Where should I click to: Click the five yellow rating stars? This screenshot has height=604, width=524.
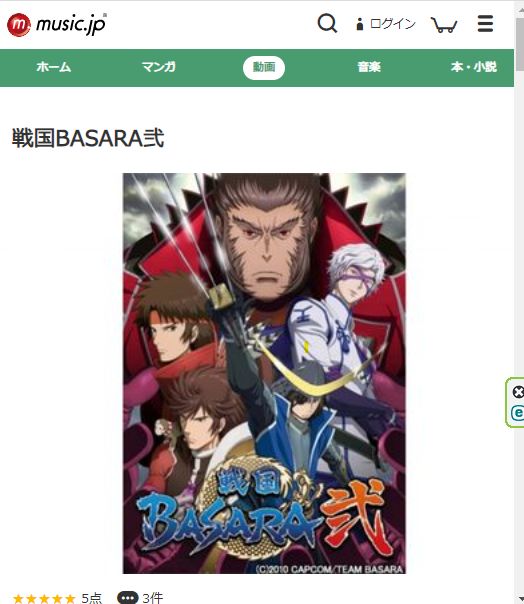coord(44,599)
